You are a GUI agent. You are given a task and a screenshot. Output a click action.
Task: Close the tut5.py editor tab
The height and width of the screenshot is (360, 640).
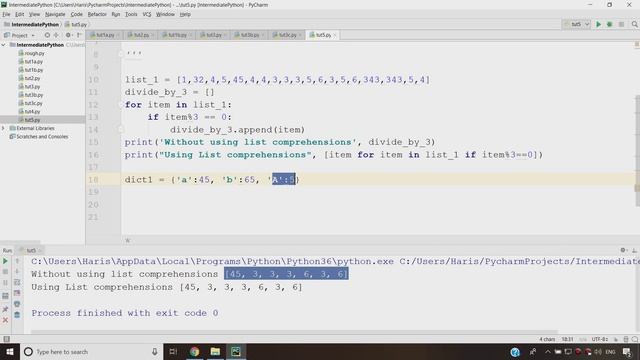coord(335,36)
